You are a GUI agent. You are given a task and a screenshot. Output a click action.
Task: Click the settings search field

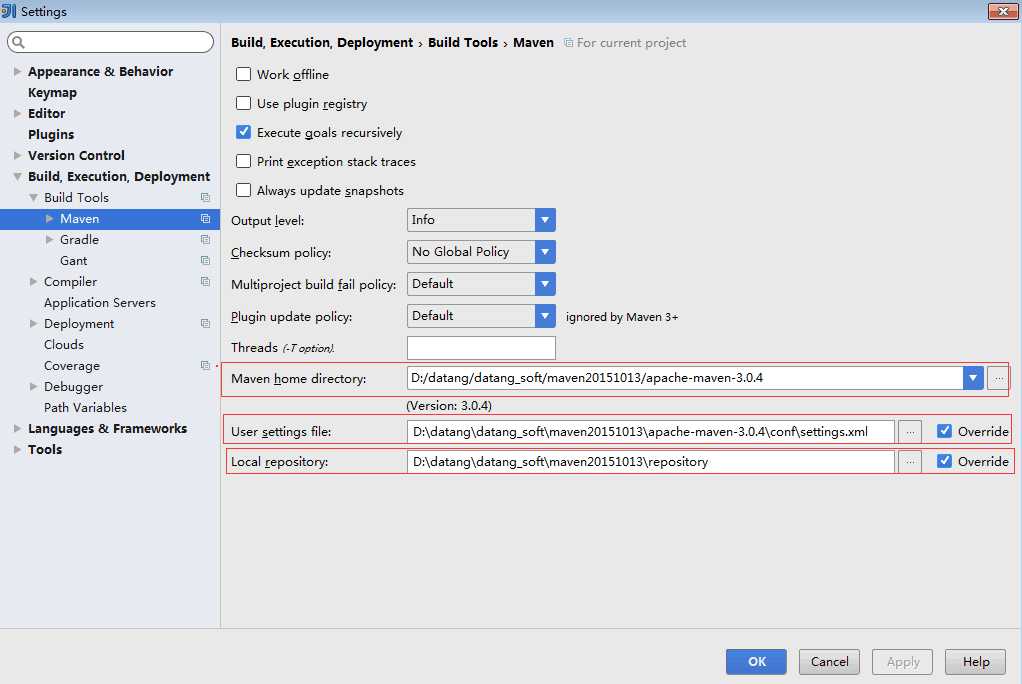tap(110, 42)
